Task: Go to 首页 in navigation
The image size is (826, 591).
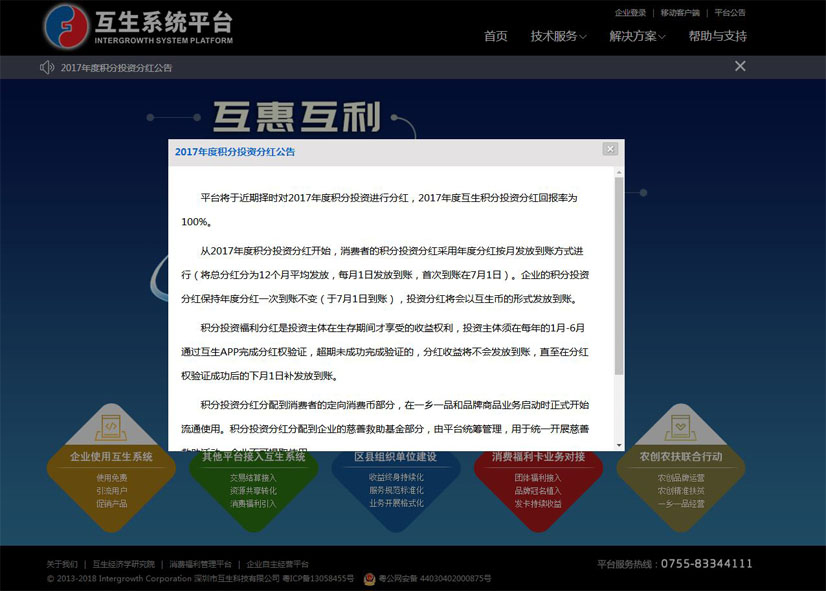Action: pyautogui.click(x=495, y=36)
